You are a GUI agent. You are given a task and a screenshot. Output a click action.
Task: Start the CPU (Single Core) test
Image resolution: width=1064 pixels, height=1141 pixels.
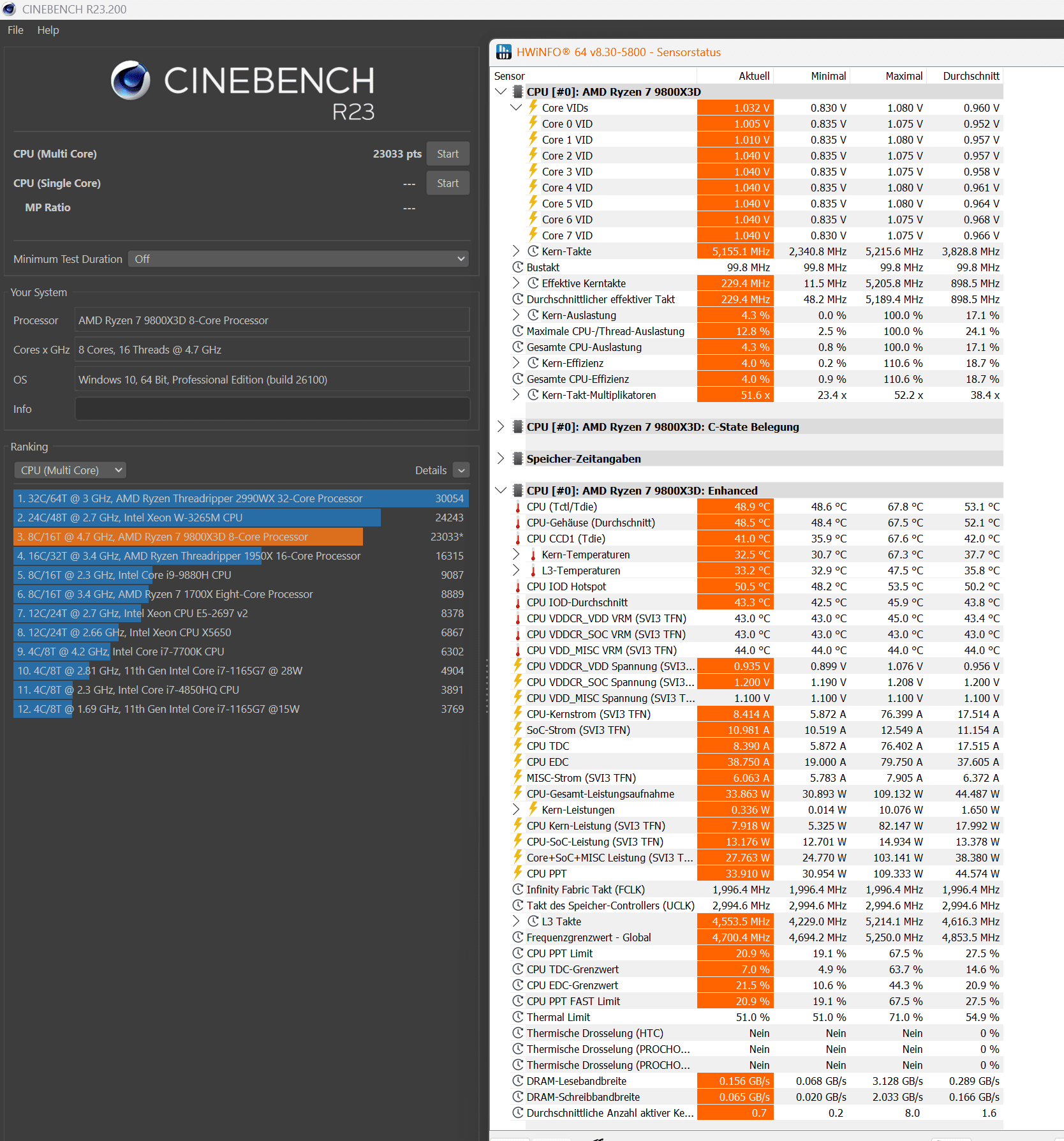pyautogui.click(x=448, y=183)
